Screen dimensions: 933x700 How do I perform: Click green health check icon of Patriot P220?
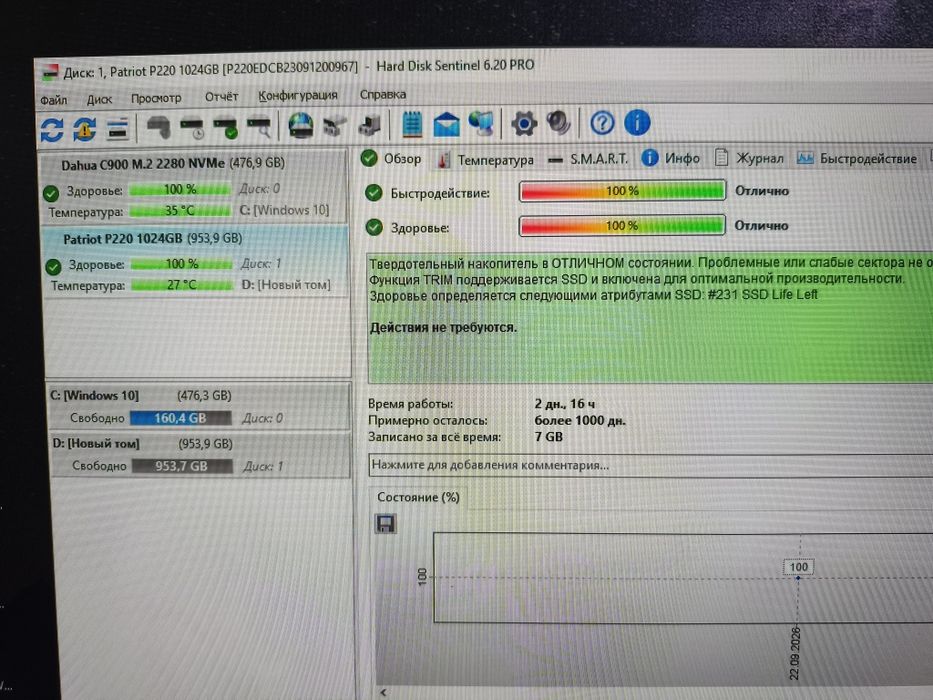point(54,266)
